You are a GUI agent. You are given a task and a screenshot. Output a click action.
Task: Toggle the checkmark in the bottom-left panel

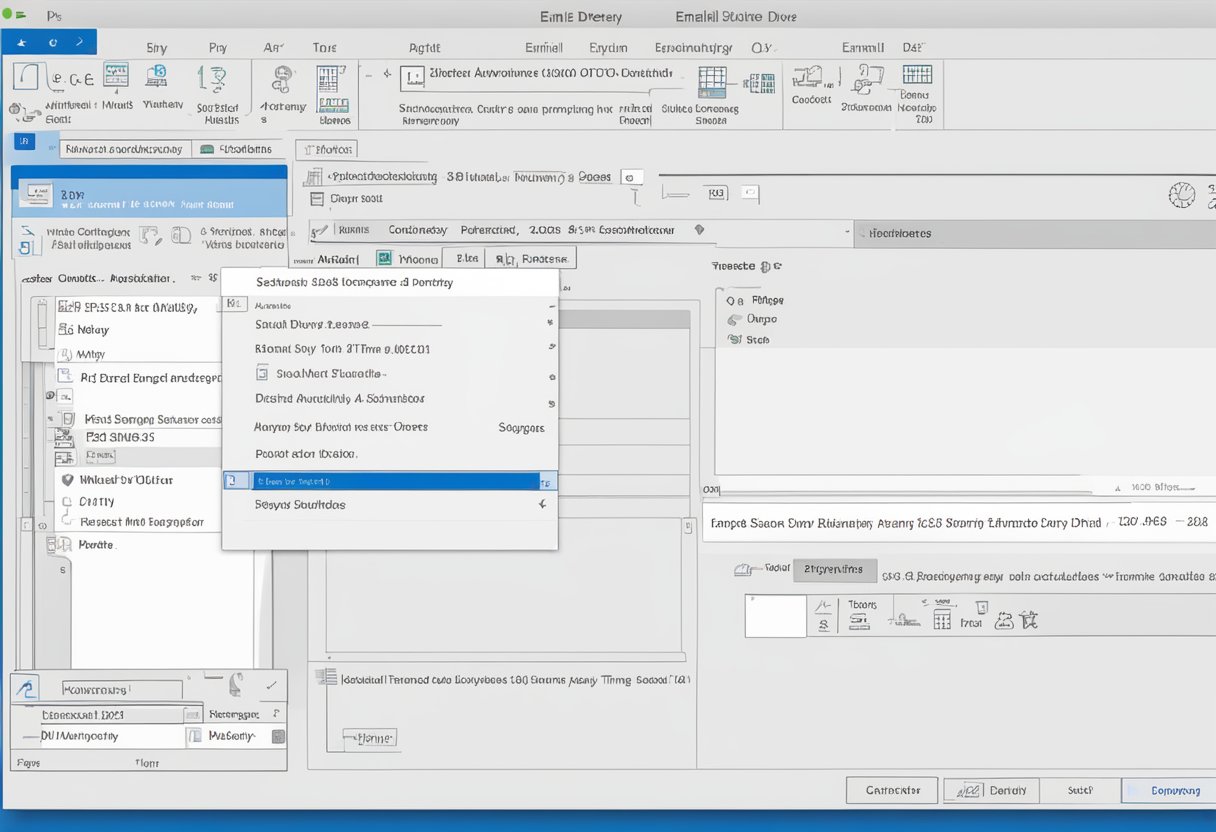point(271,687)
